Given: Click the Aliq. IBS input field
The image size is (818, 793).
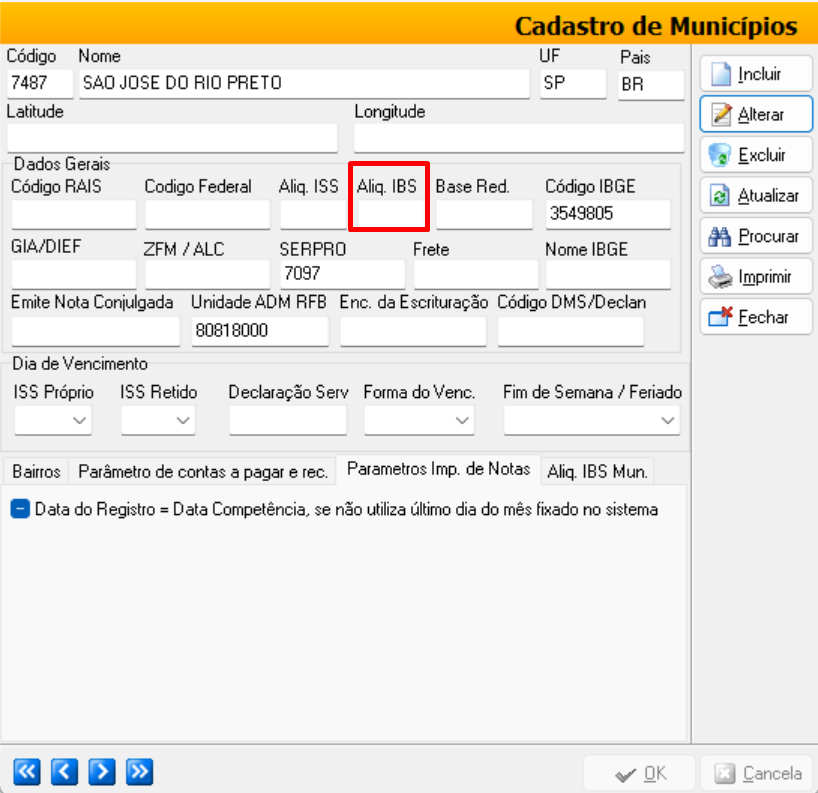Looking at the screenshot, I should click(389, 214).
